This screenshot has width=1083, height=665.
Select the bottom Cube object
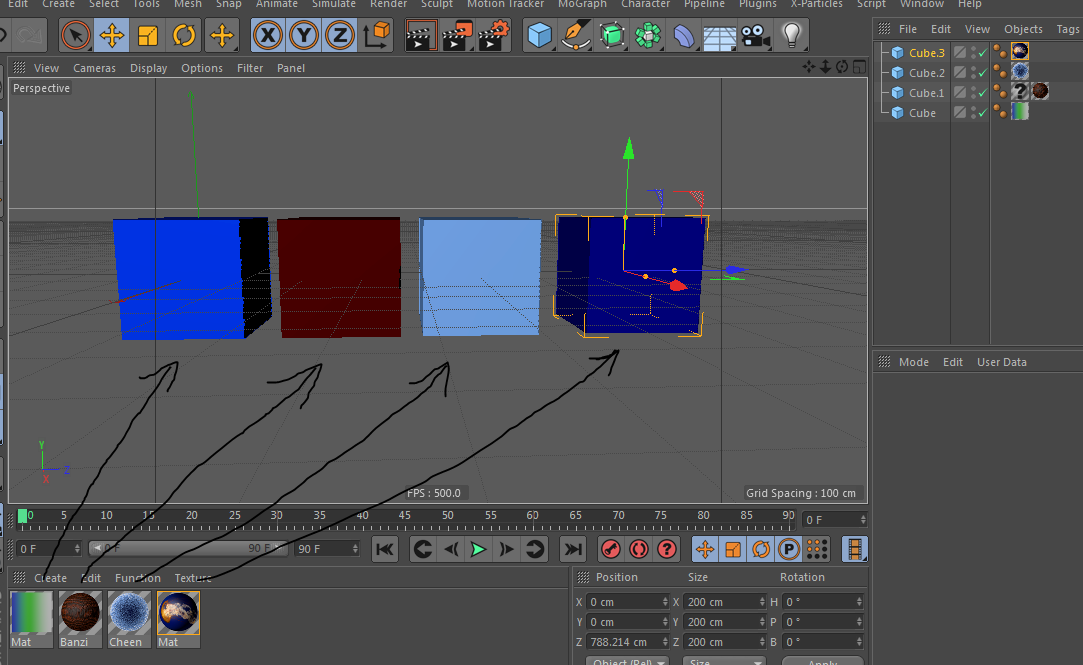tap(922, 113)
